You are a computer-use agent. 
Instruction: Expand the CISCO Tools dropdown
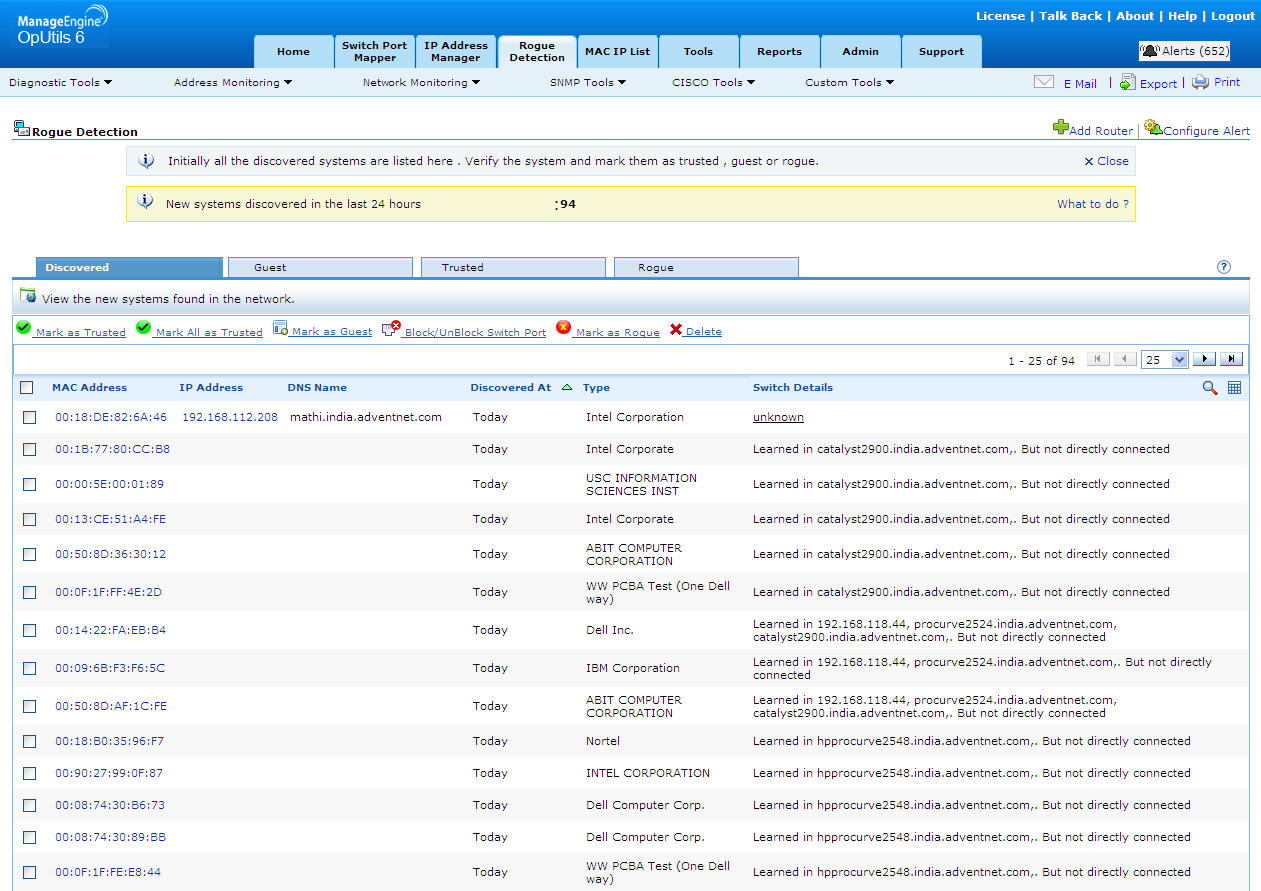(x=713, y=83)
